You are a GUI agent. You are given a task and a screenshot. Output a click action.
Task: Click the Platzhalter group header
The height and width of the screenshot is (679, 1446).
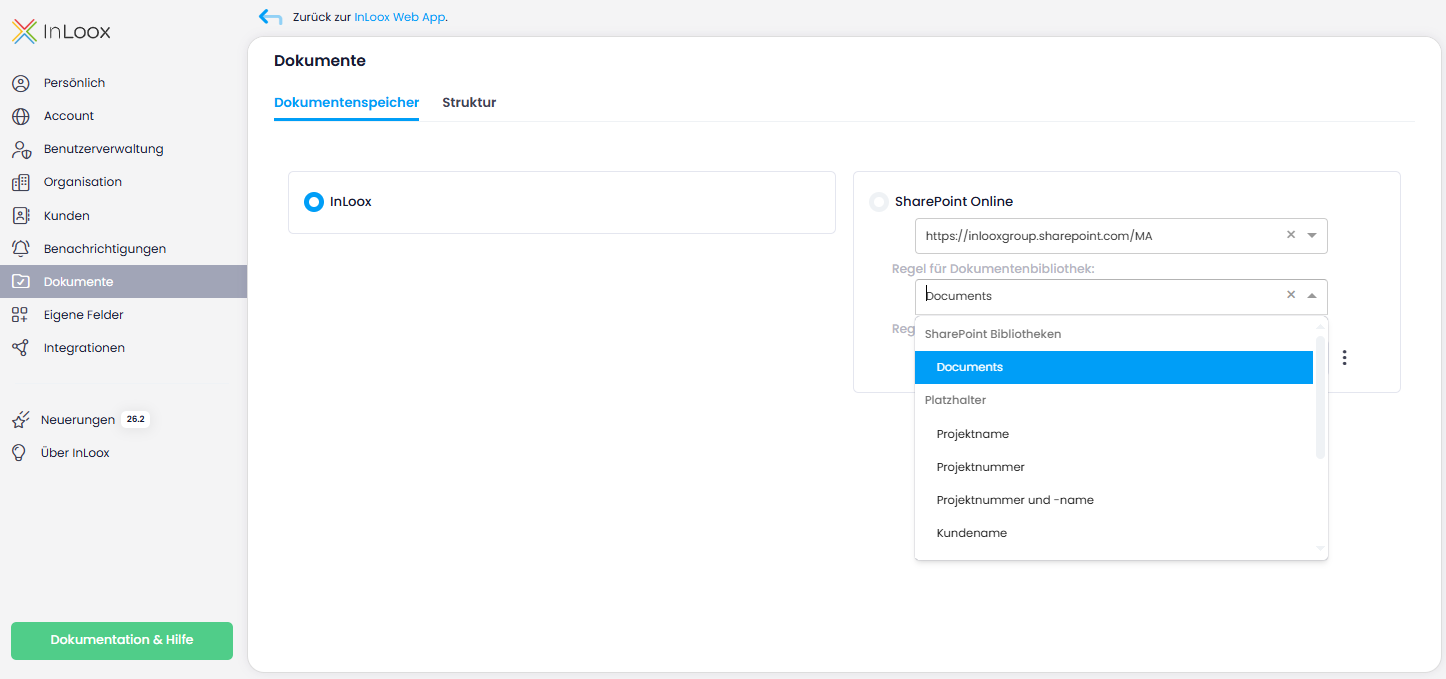point(955,400)
